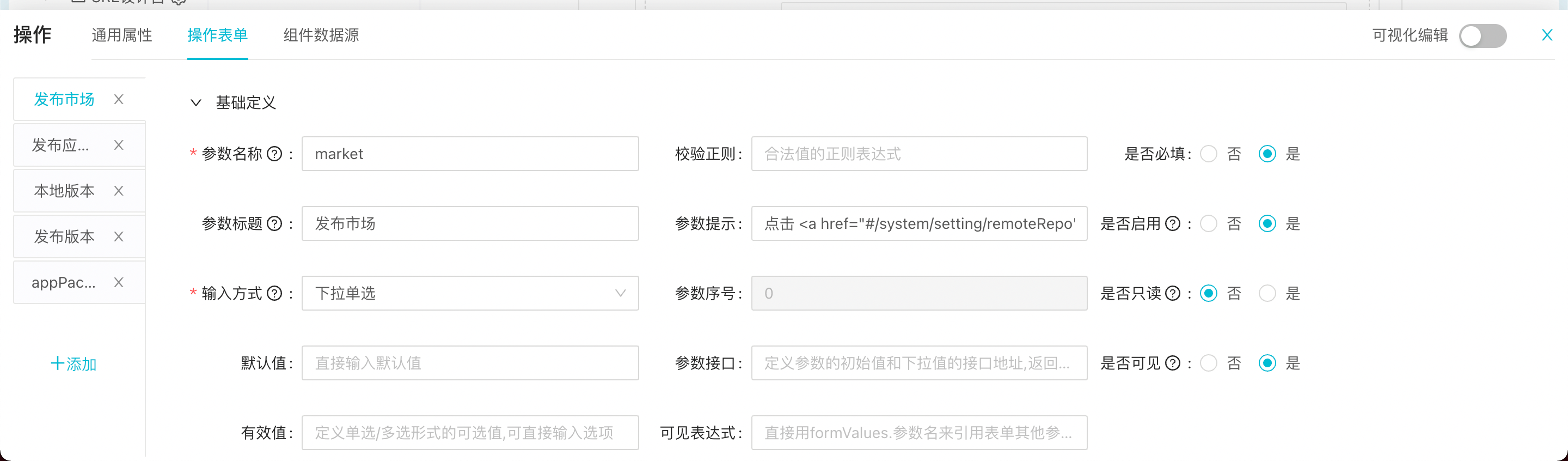The width and height of the screenshot is (1568, 461).
Task: Focus the 默认值 input field
Action: click(469, 363)
